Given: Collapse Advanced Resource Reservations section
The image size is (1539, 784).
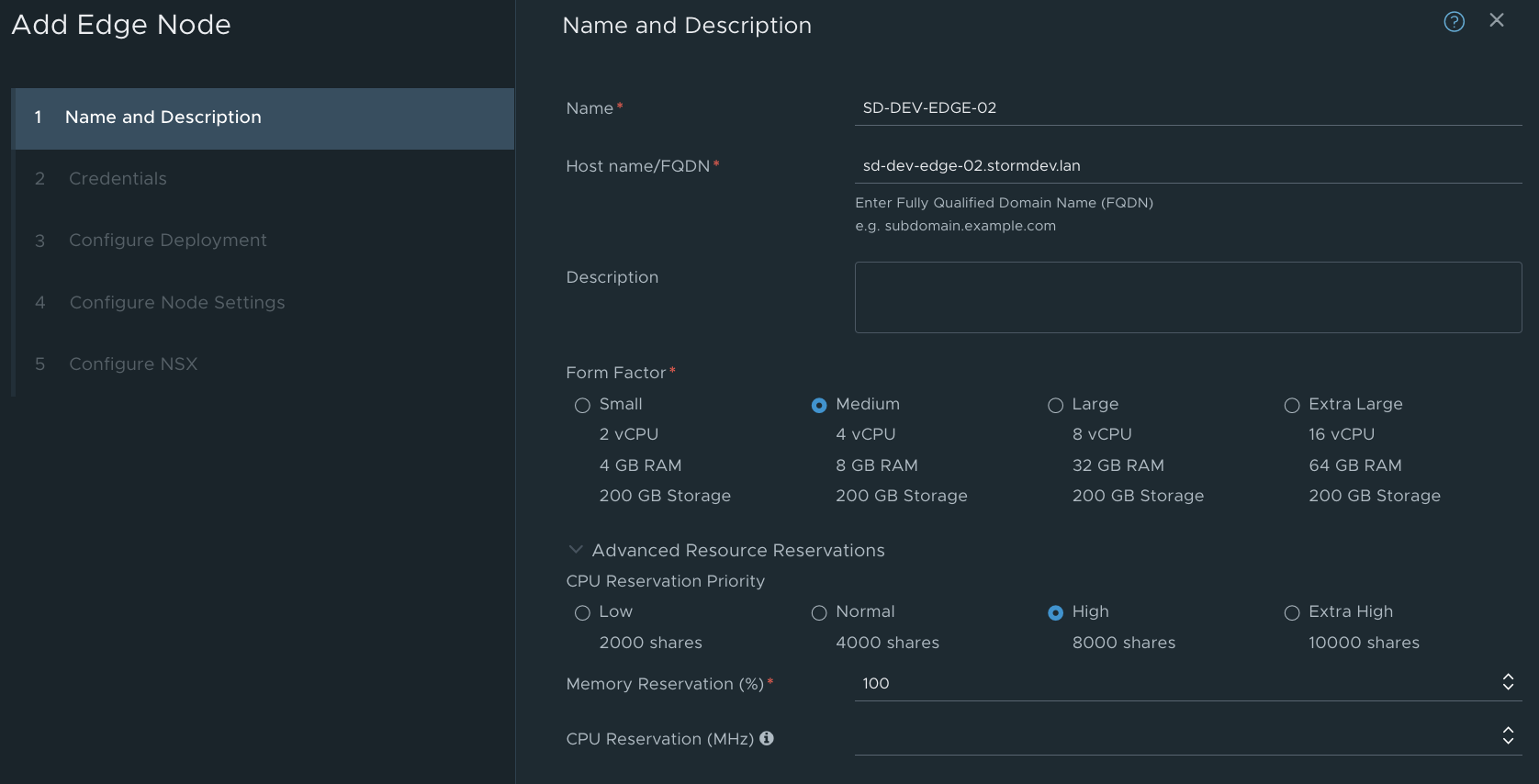Looking at the screenshot, I should pos(576,550).
